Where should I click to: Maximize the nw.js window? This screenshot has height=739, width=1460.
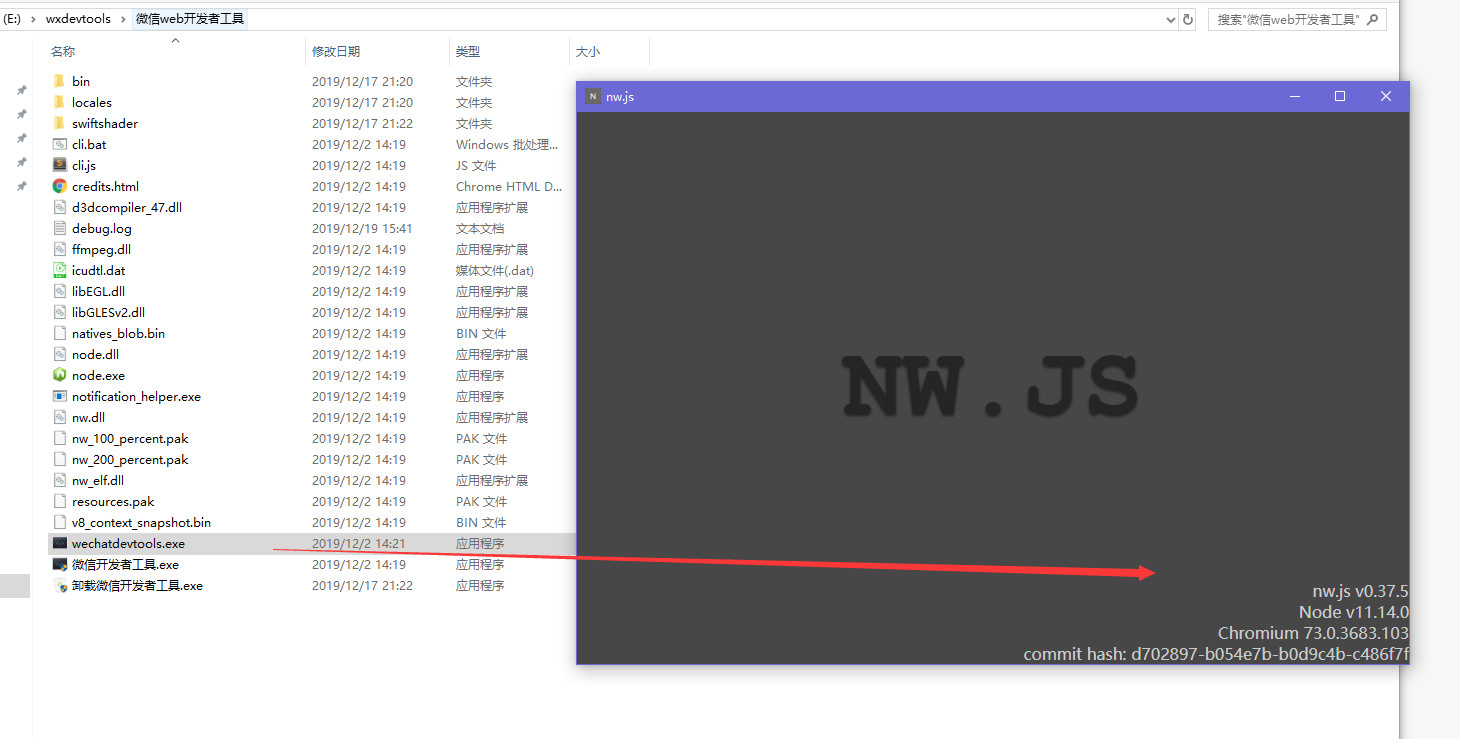(x=1340, y=96)
